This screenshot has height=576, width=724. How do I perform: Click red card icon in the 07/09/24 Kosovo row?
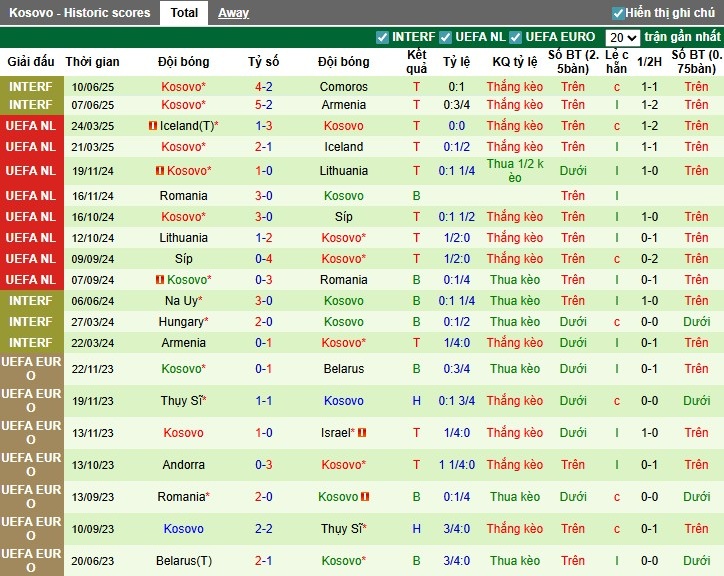159,280
